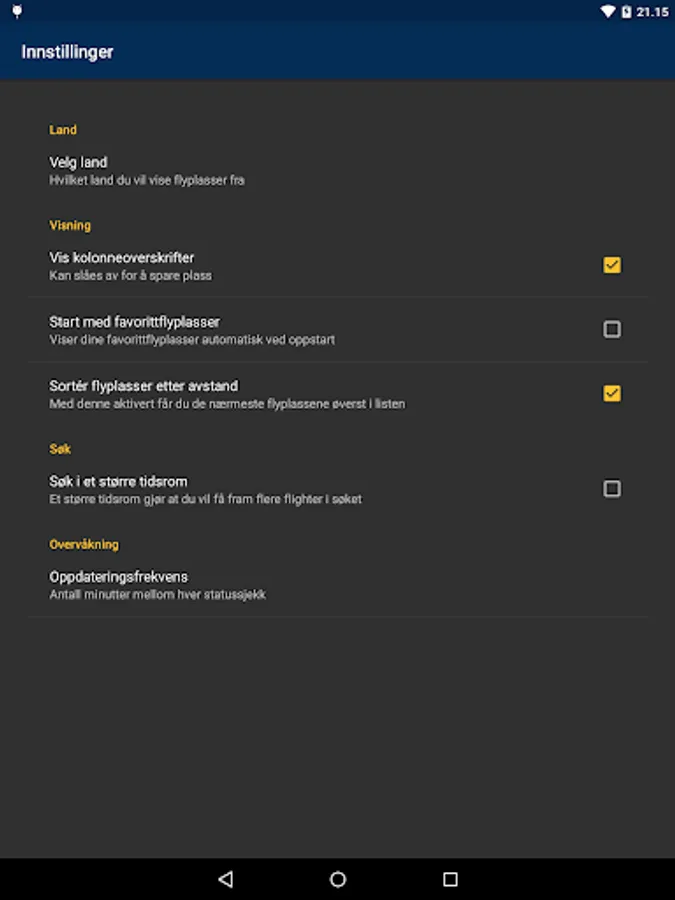Tap 'Kan slåes av for å spare plass' description
The image size is (675, 900).
130,275
